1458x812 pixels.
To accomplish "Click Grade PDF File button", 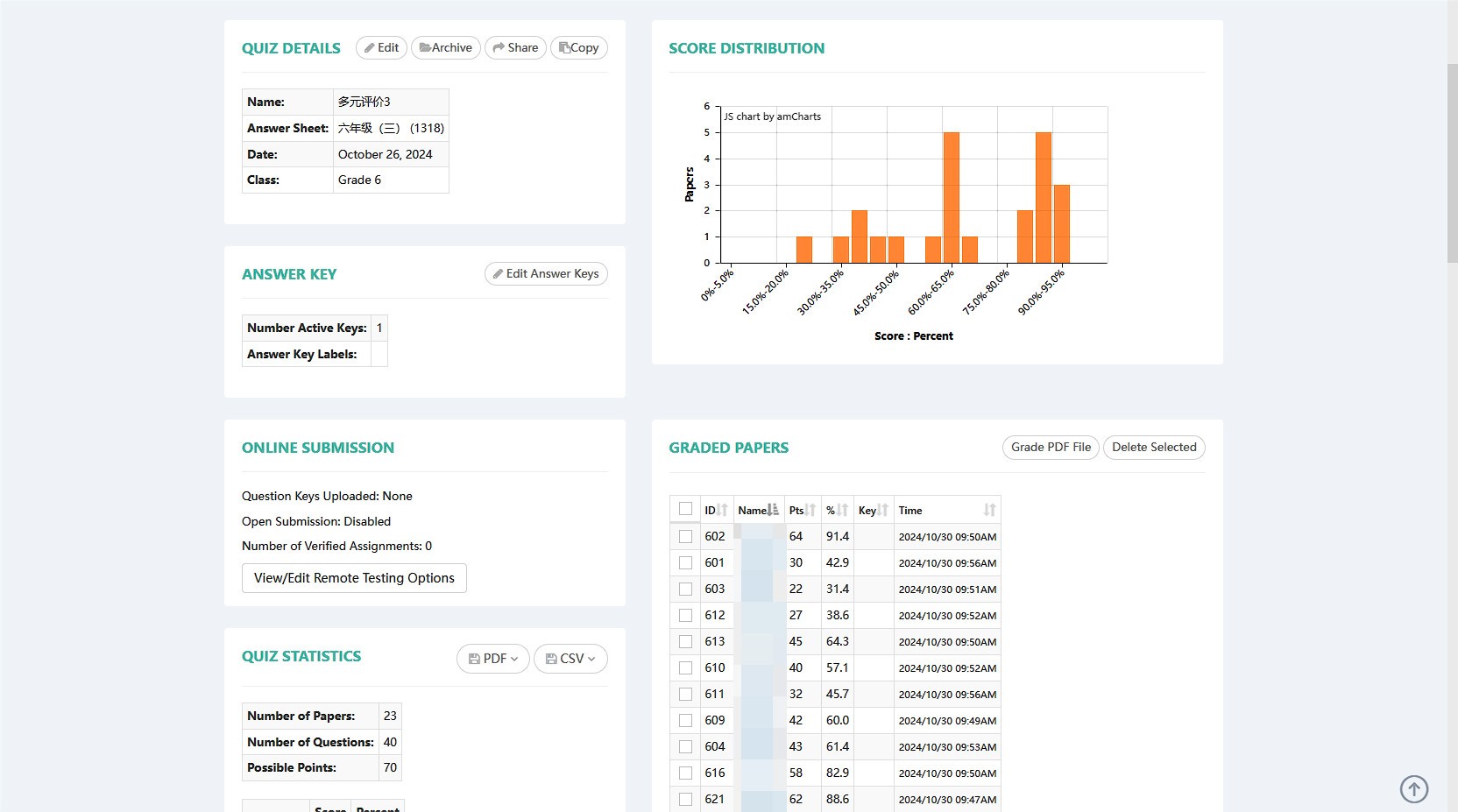I will click(1050, 448).
